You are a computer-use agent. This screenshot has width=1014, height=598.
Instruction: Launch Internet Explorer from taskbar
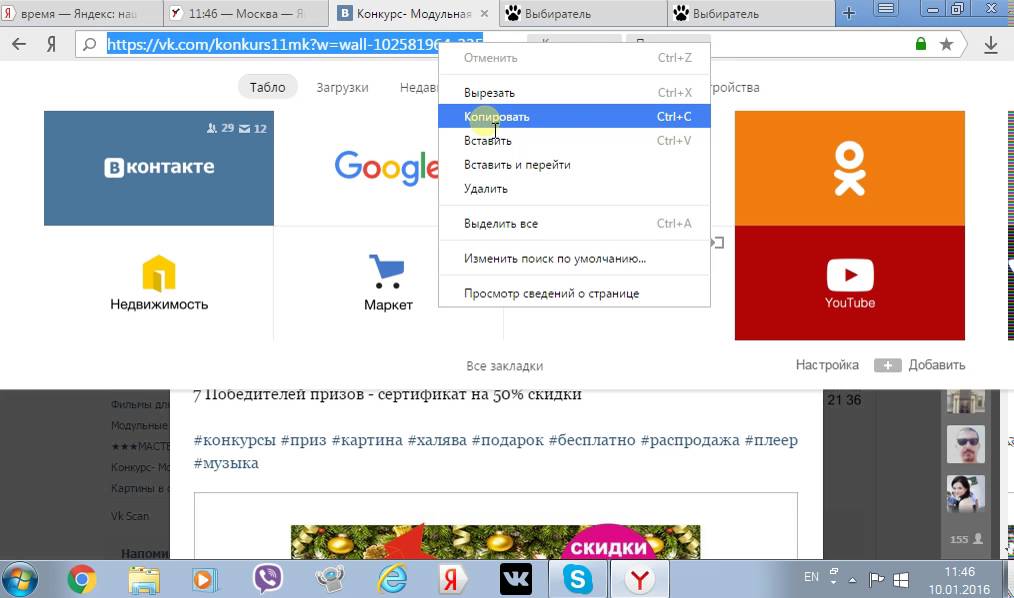[x=392, y=579]
